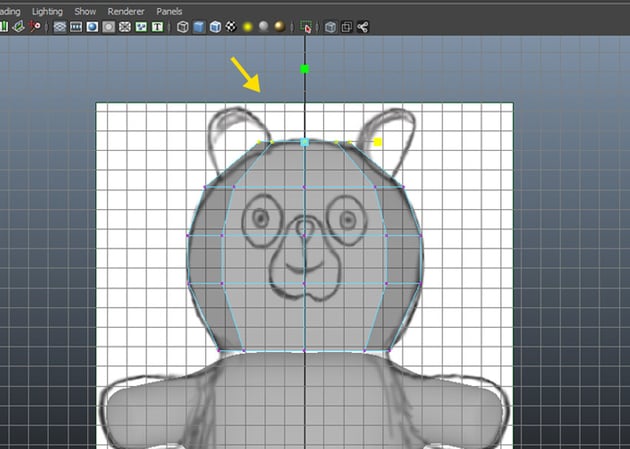Toggle Isolate Select icon
The width and height of the screenshot is (630, 449).
tap(306, 27)
